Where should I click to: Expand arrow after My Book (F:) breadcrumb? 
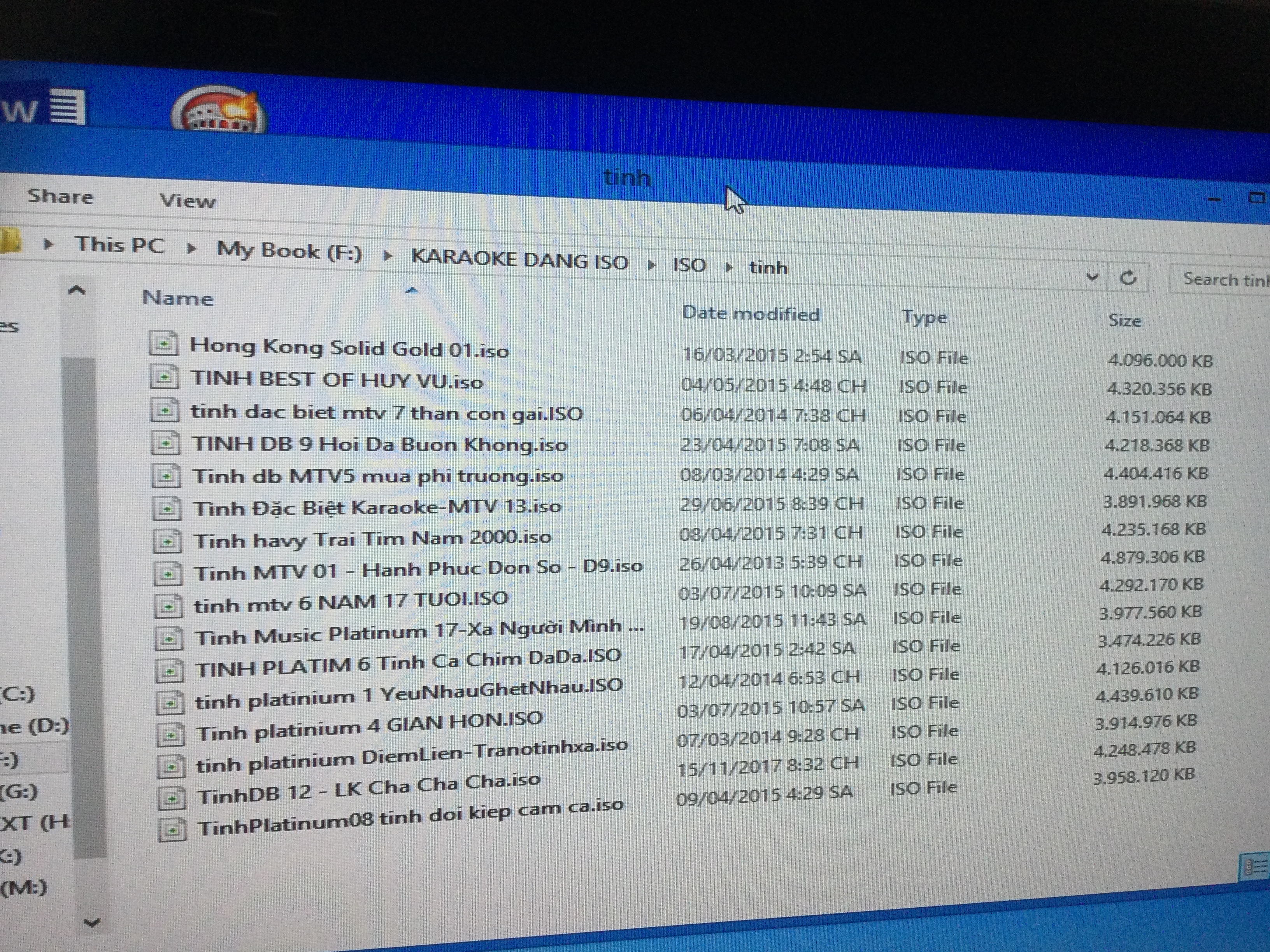click(x=388, y=256)
